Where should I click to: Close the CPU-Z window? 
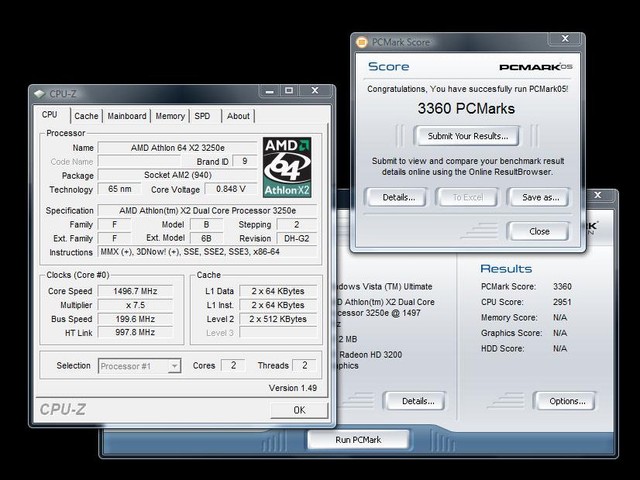pyautogui.click(x=315, y=91)
